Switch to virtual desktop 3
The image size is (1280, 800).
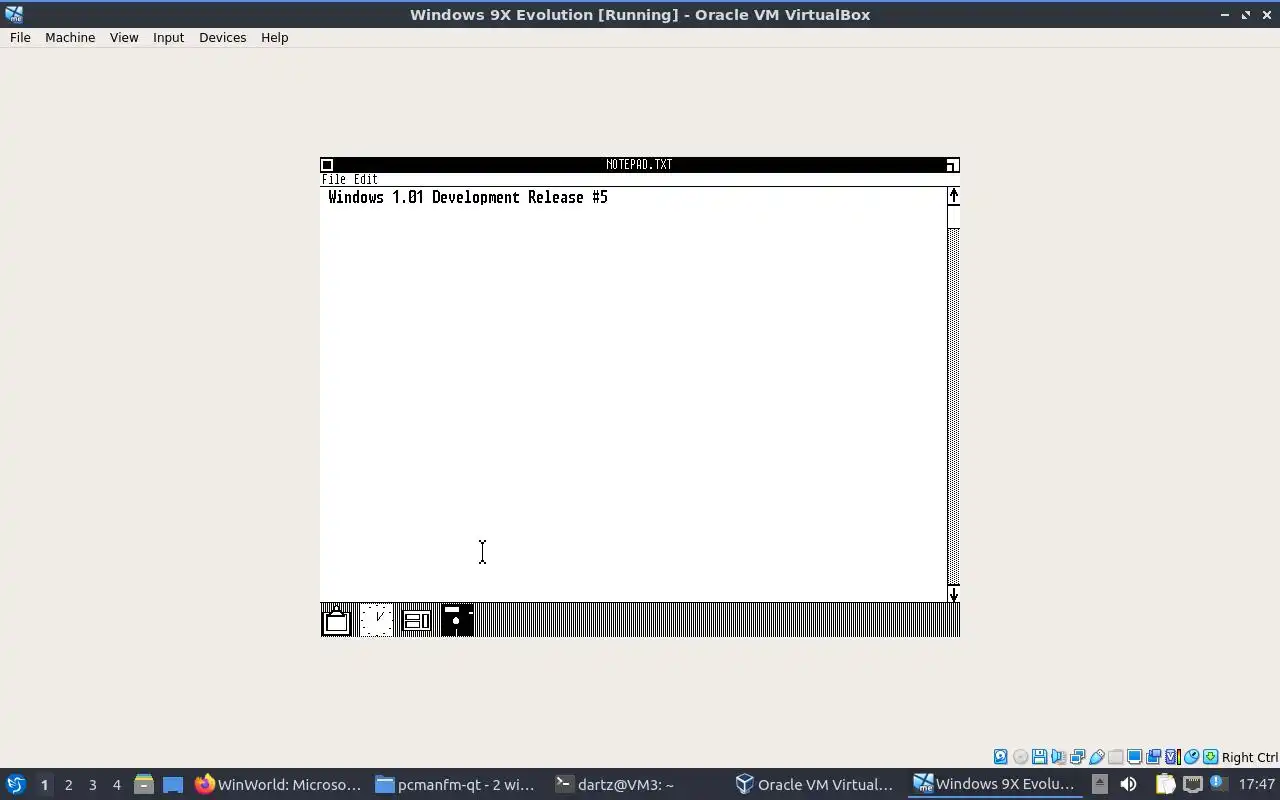point(92,784)
